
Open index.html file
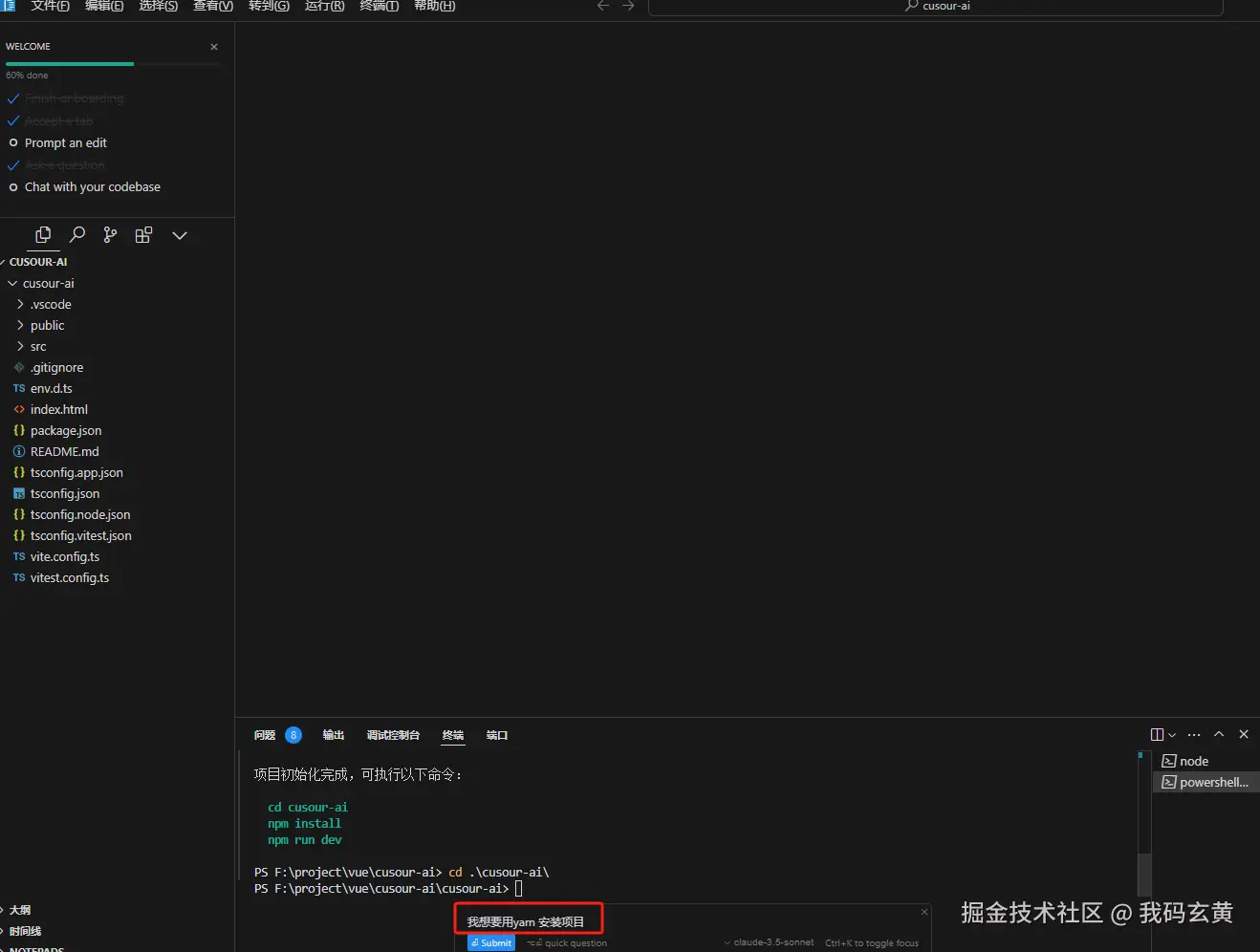coord(58,410)
